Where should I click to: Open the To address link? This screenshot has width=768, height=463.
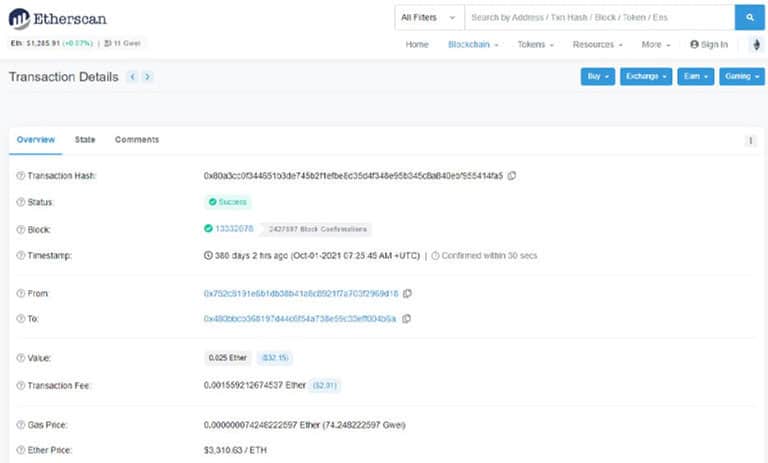(x=300, y=318)
